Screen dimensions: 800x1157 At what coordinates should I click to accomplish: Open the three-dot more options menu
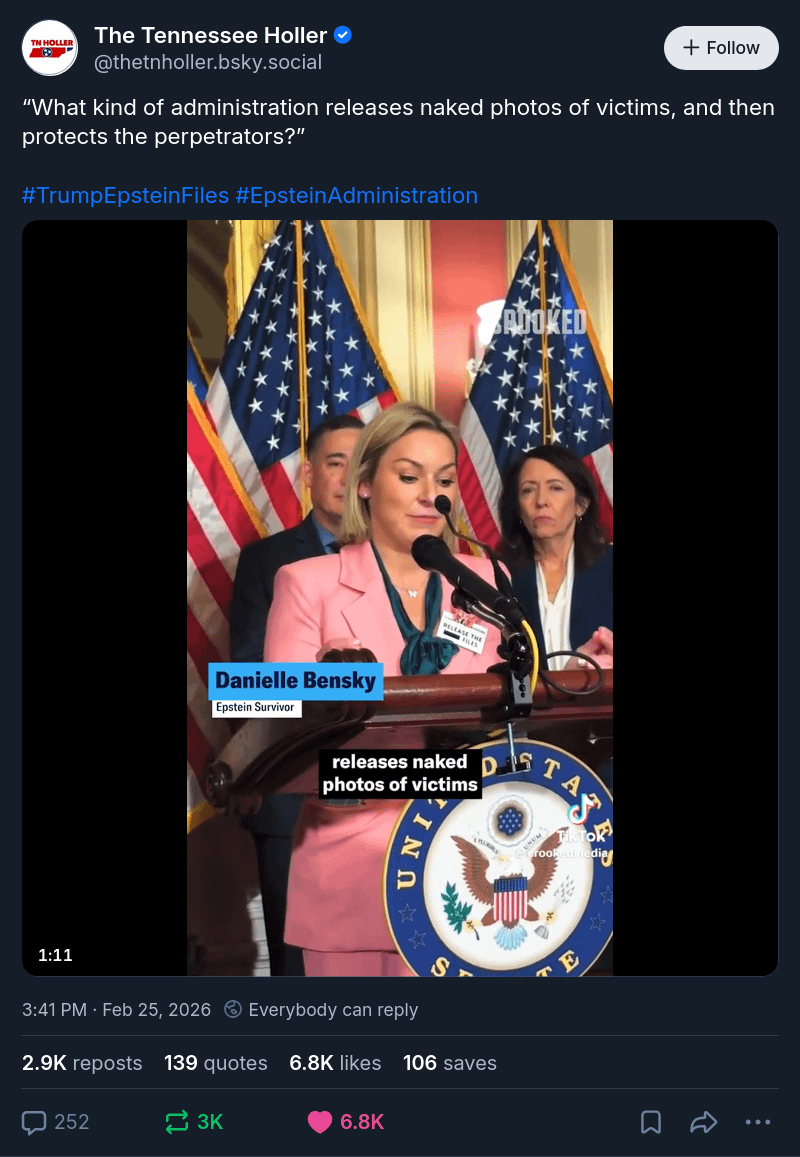758,1122
